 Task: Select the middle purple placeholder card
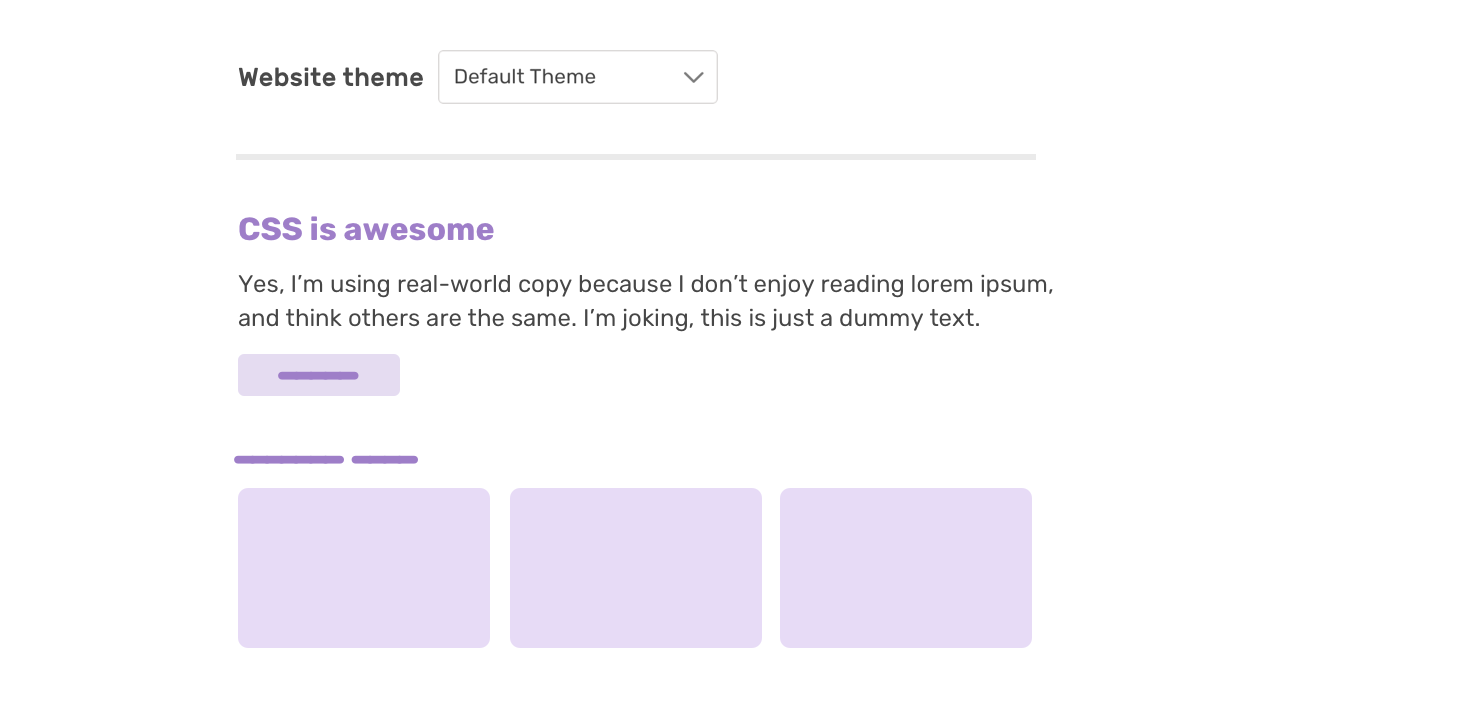(x=636, y=568)
